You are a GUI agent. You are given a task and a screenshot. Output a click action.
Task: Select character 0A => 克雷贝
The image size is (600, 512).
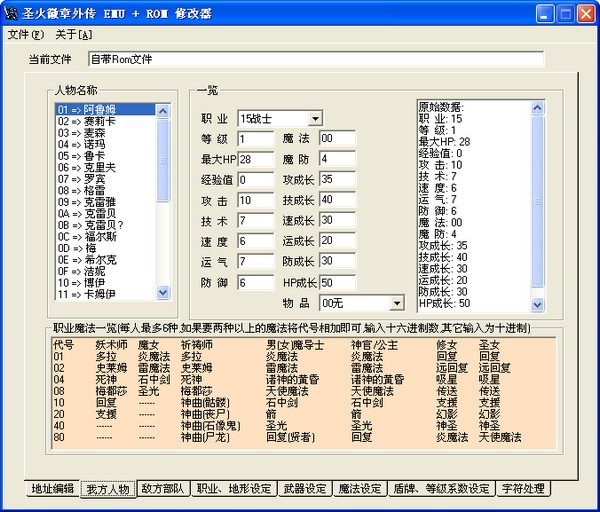[x=106, y=213]
